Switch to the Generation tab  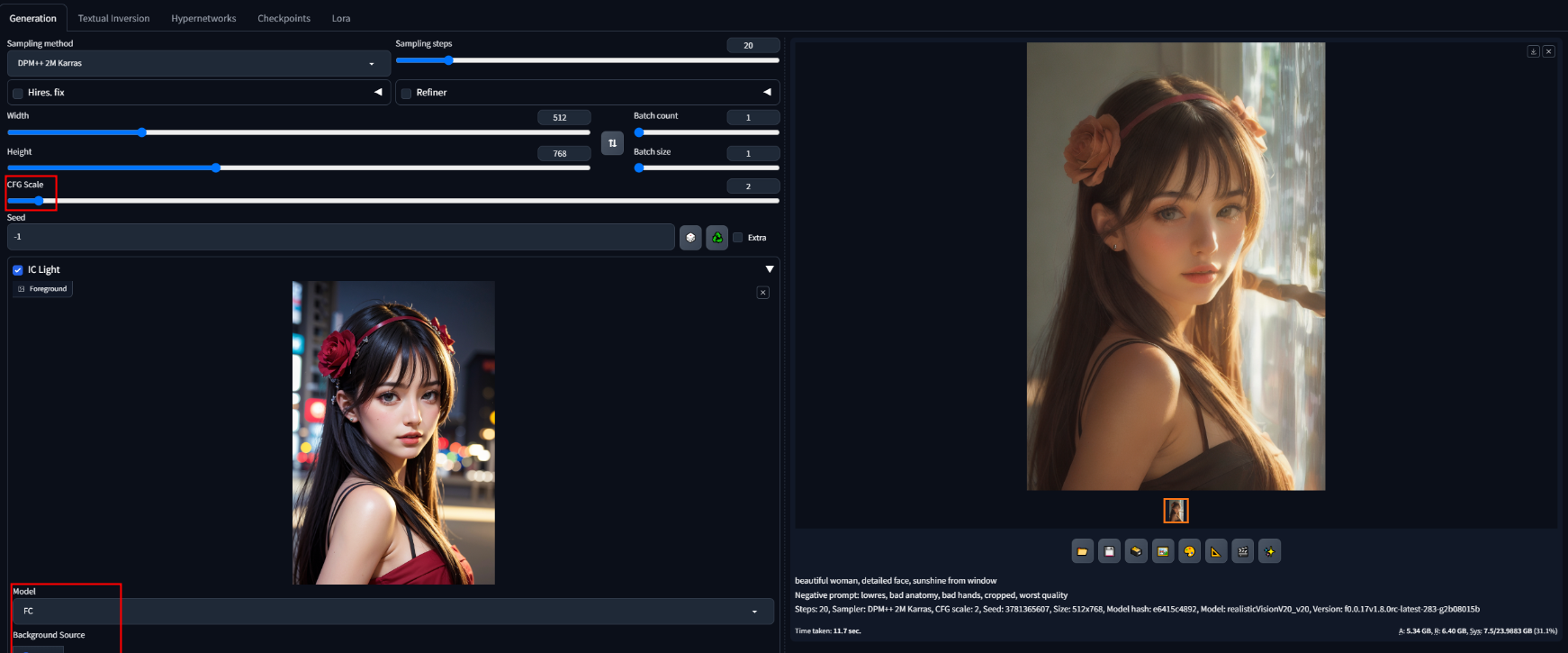coord(33,18)
